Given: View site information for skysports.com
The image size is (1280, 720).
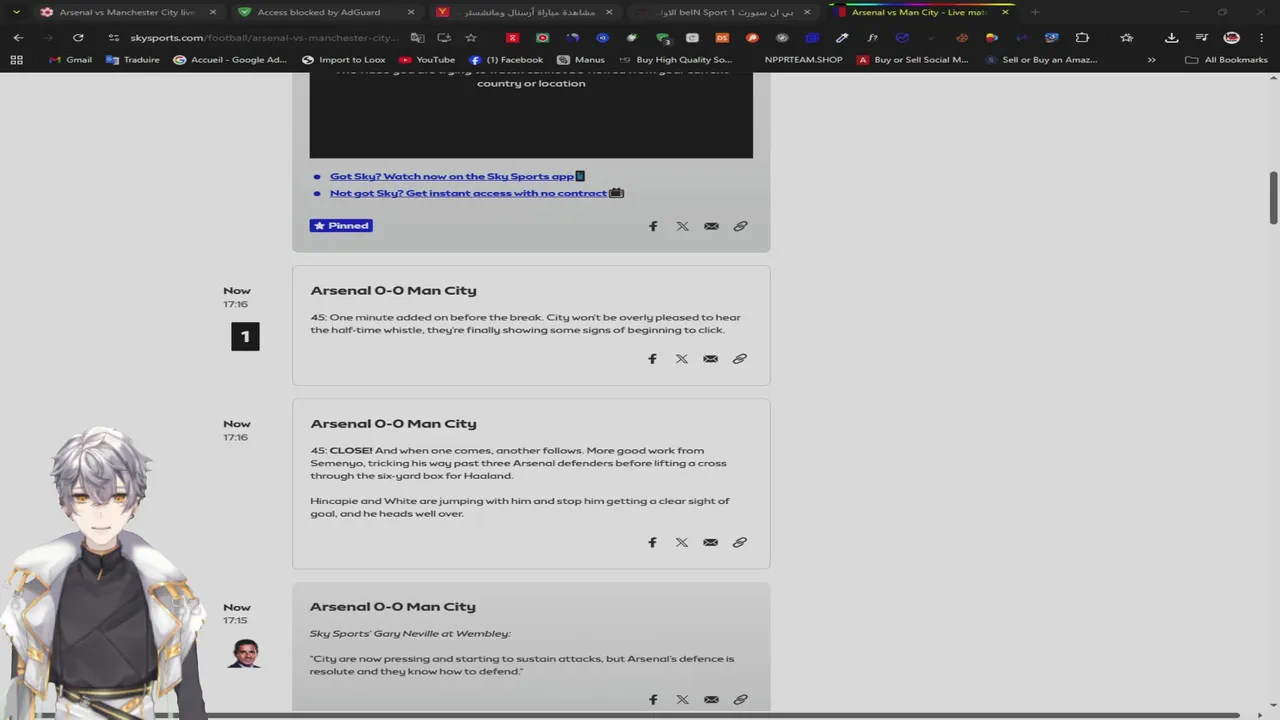Looking at the screenshot, I should pos(114,38).
